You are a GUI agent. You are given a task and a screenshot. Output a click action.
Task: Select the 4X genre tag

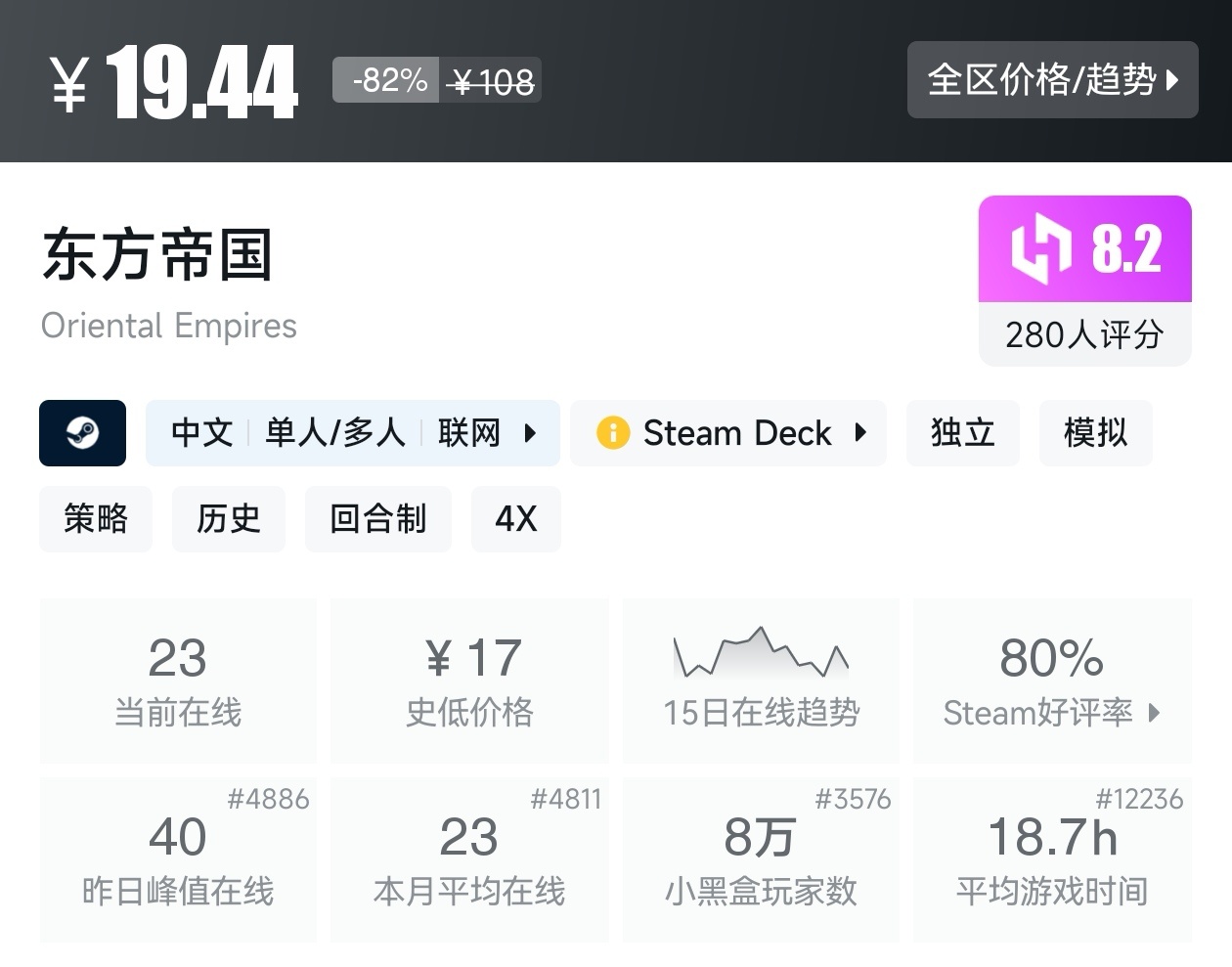coord(515,518)
